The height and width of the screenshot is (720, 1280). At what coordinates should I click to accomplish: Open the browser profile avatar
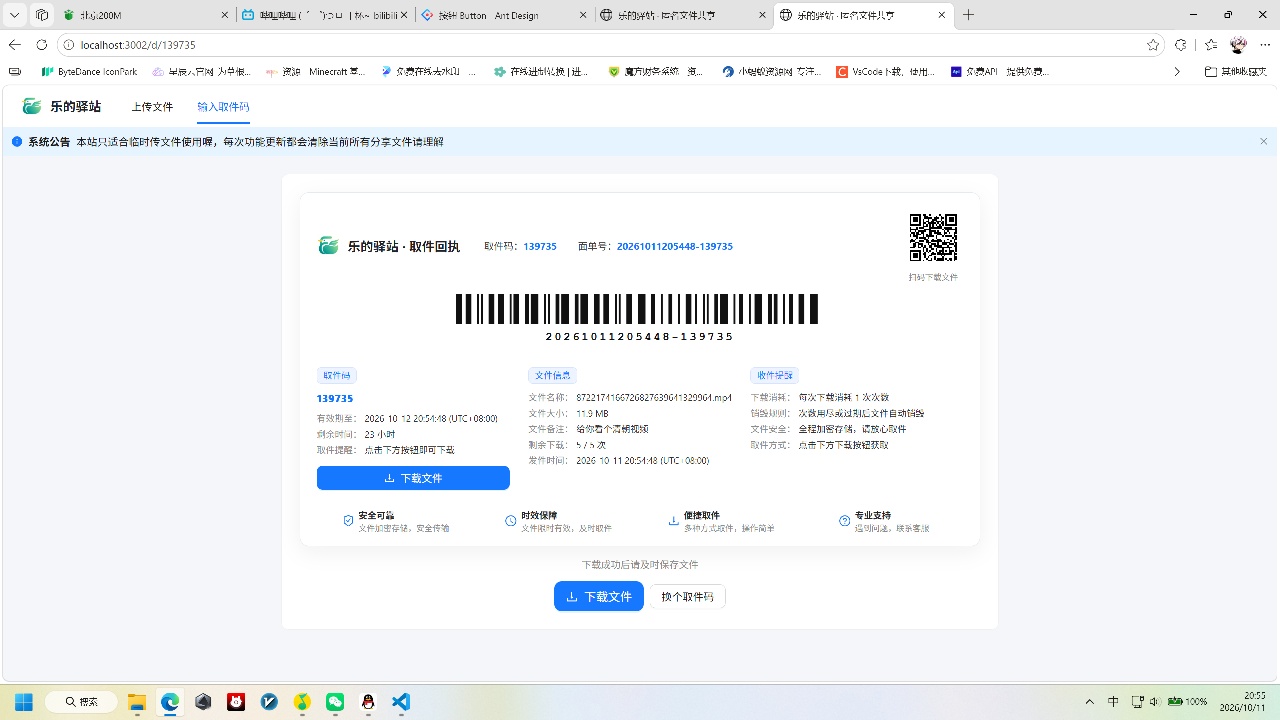click(x=1239, y=45)
